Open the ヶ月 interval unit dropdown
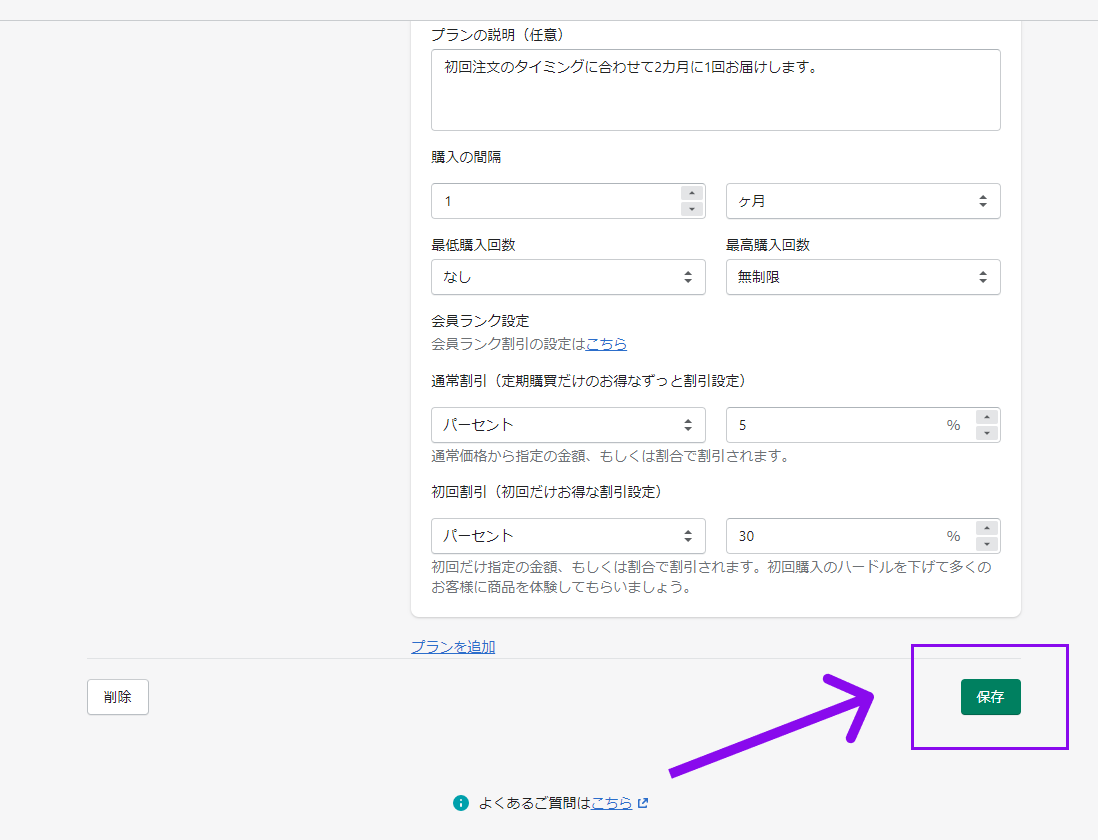 pos(862,201)
